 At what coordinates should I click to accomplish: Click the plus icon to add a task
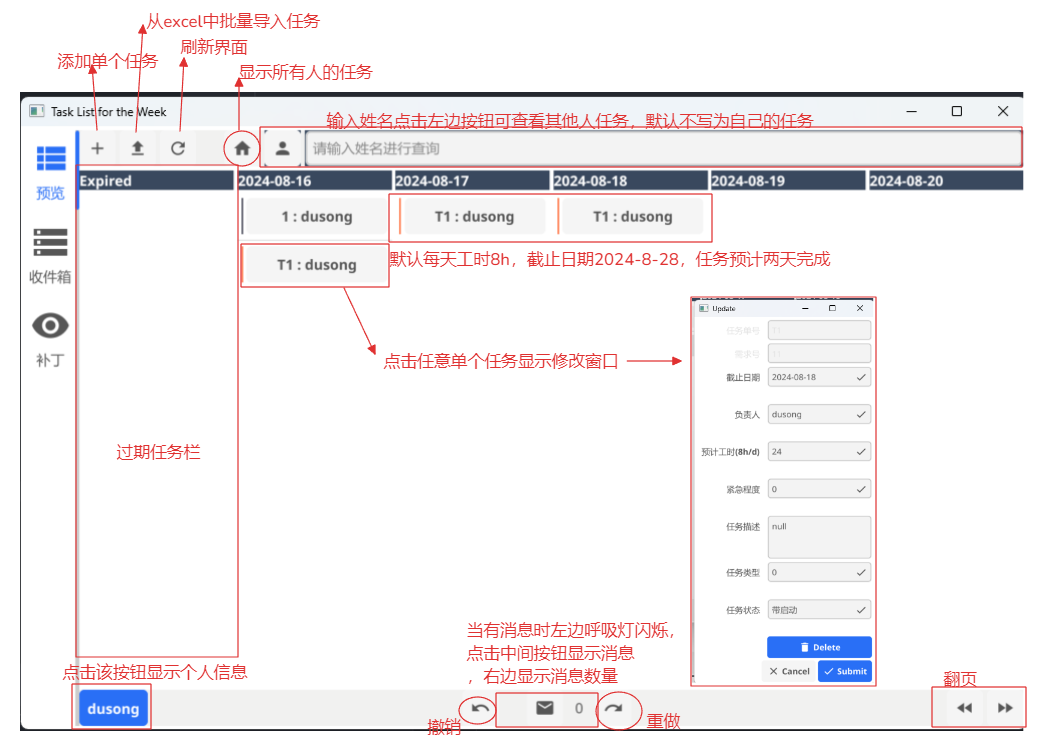[x=97, y=148]
